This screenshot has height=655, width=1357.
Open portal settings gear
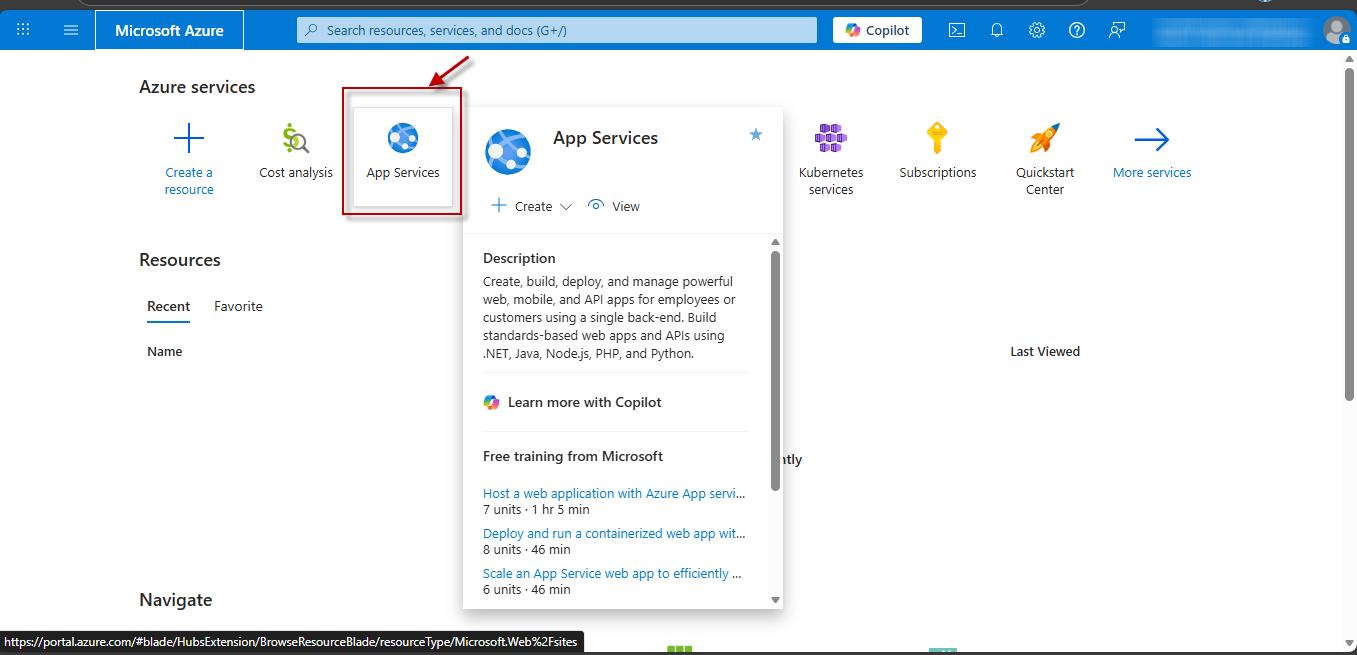pyautogui.click(x=1037, y=30)
